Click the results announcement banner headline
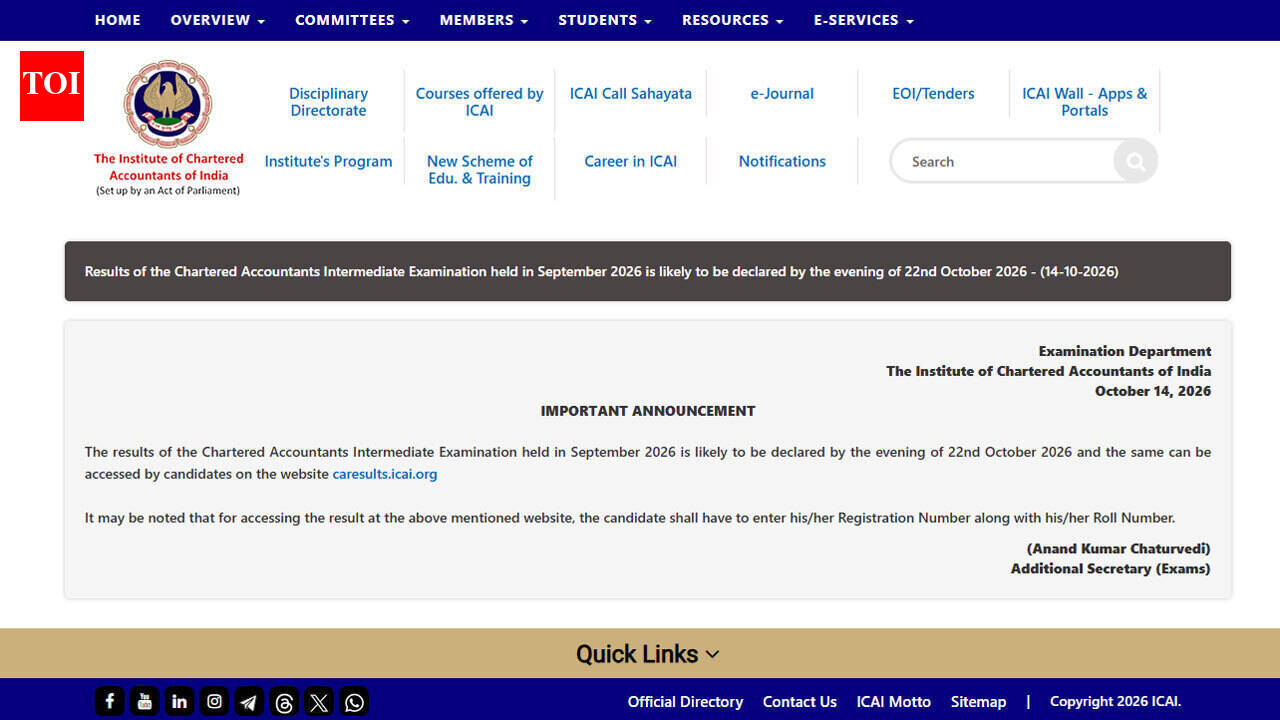 (x=601, y=271)
